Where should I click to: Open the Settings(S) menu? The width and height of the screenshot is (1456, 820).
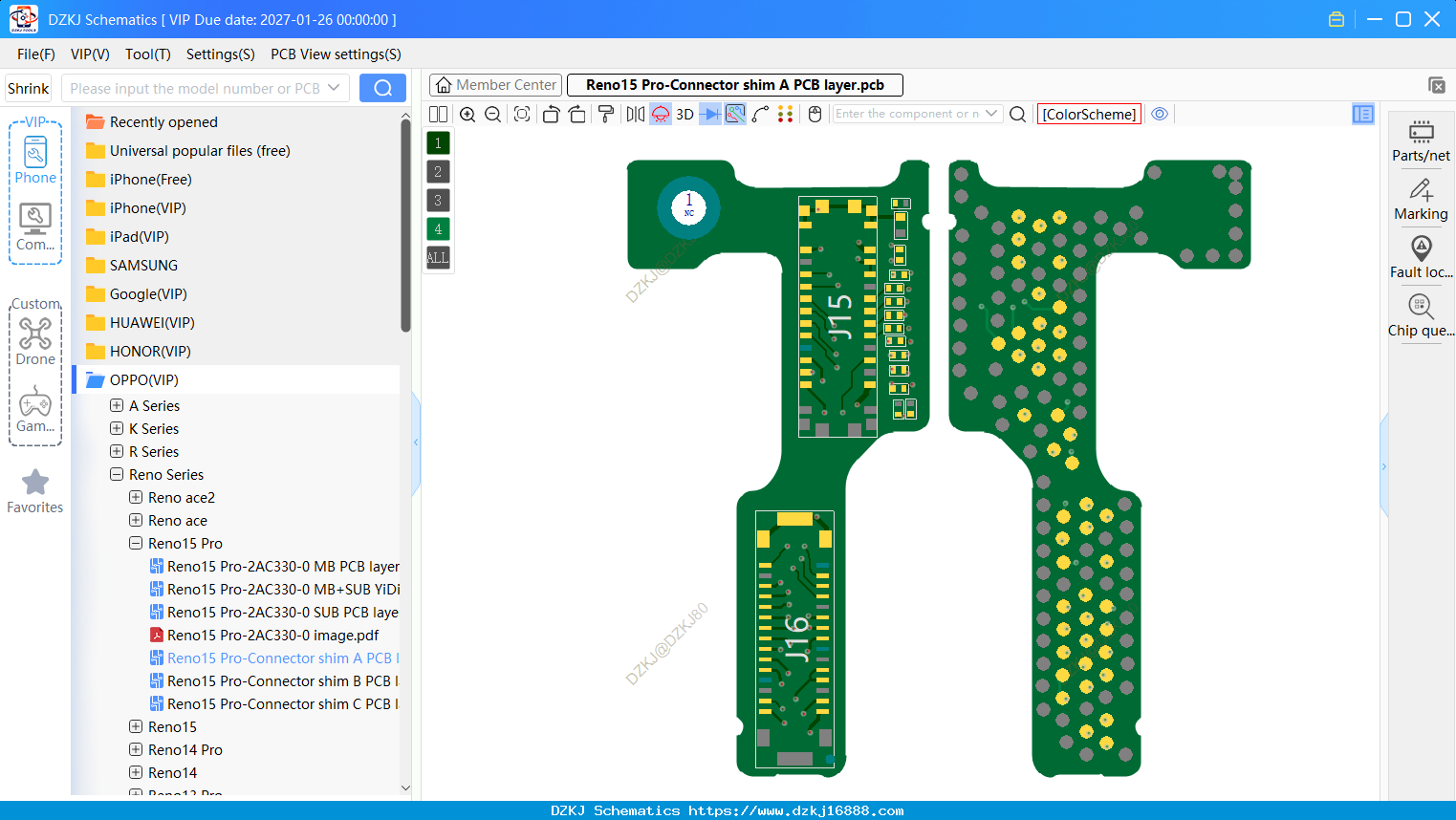click(221, 54)
